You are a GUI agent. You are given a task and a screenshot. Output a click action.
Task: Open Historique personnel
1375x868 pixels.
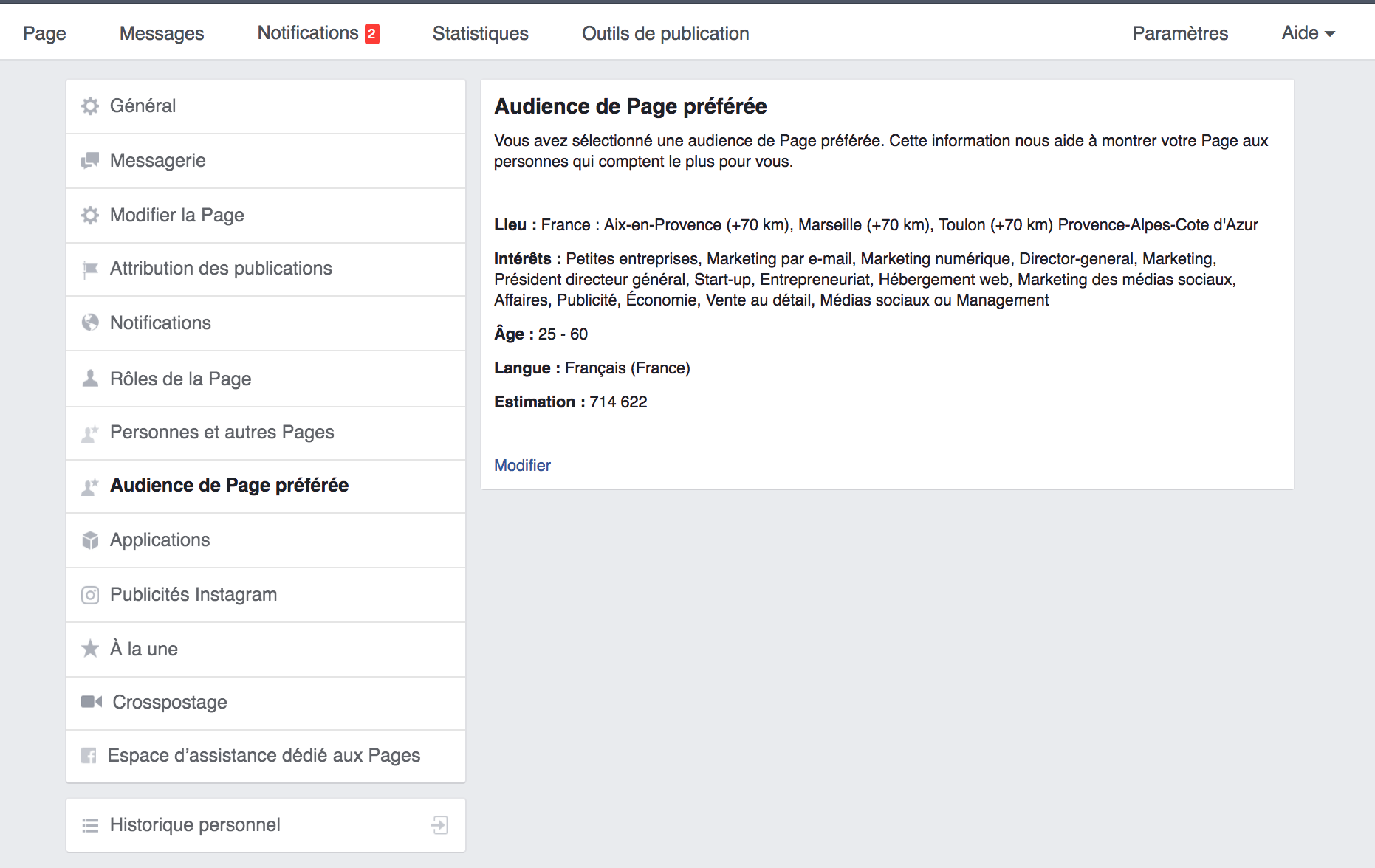[266, 825]
